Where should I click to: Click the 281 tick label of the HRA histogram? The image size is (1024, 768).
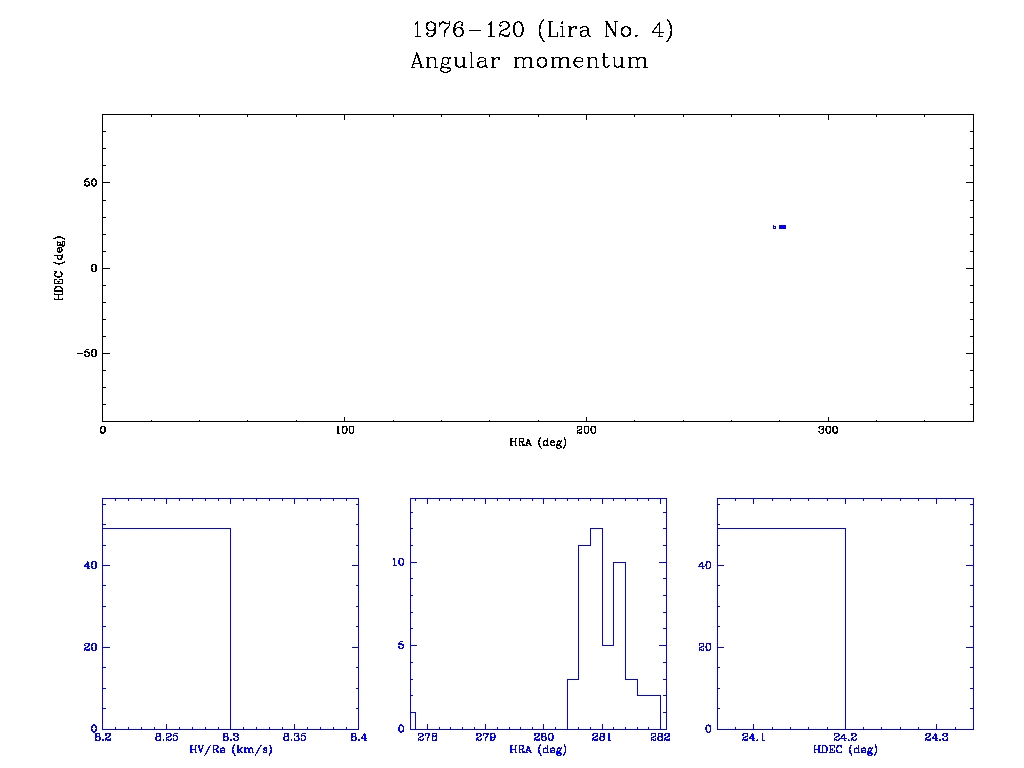(602, 738)
